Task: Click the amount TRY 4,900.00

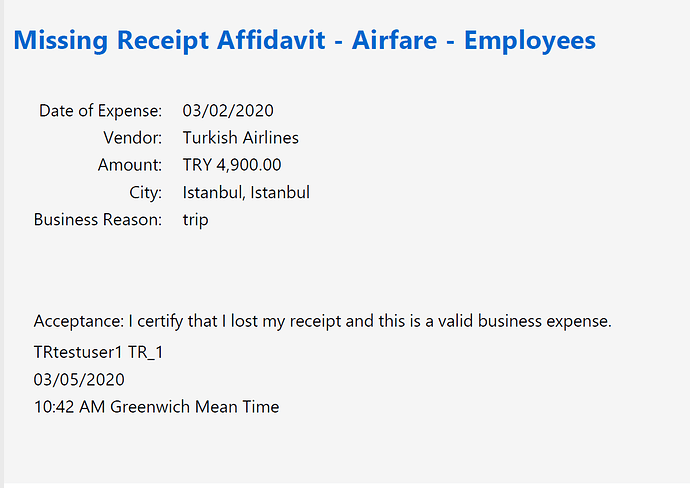Action: [232, 165]
